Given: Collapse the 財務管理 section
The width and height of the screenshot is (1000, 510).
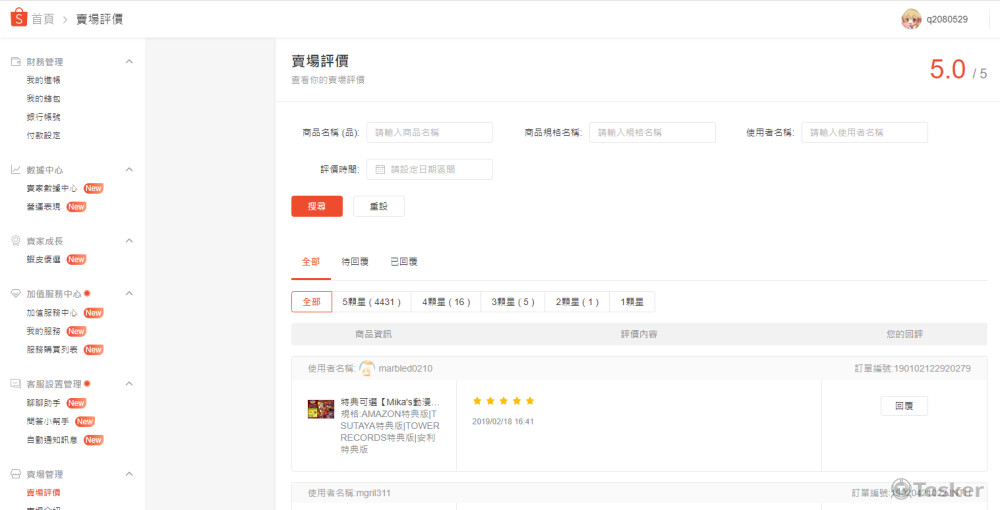Looking at the screenshot, I should 129,62.
